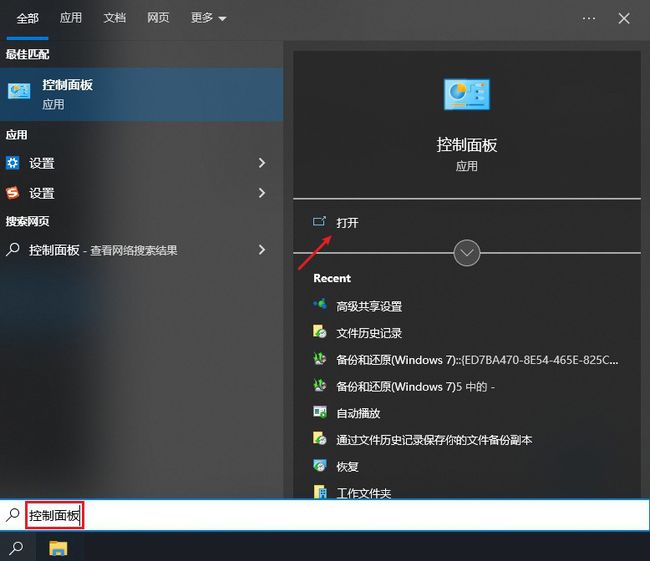
Task: Click icon of 备份和还原(Windows 7)5 中的 entry
Action: click(x=320, y=385)
